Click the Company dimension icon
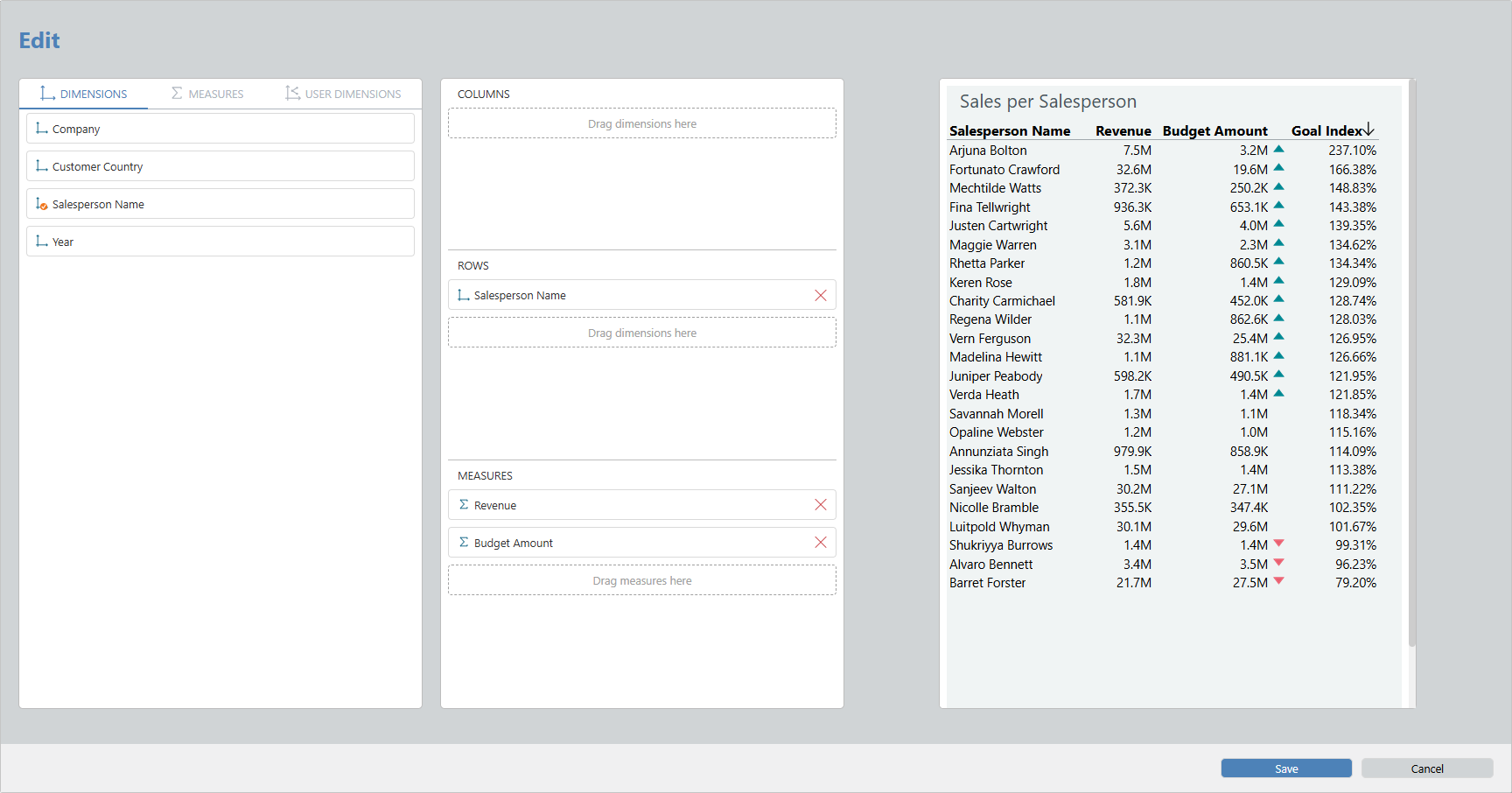The image size is (1512, 793). pos(41,129)
